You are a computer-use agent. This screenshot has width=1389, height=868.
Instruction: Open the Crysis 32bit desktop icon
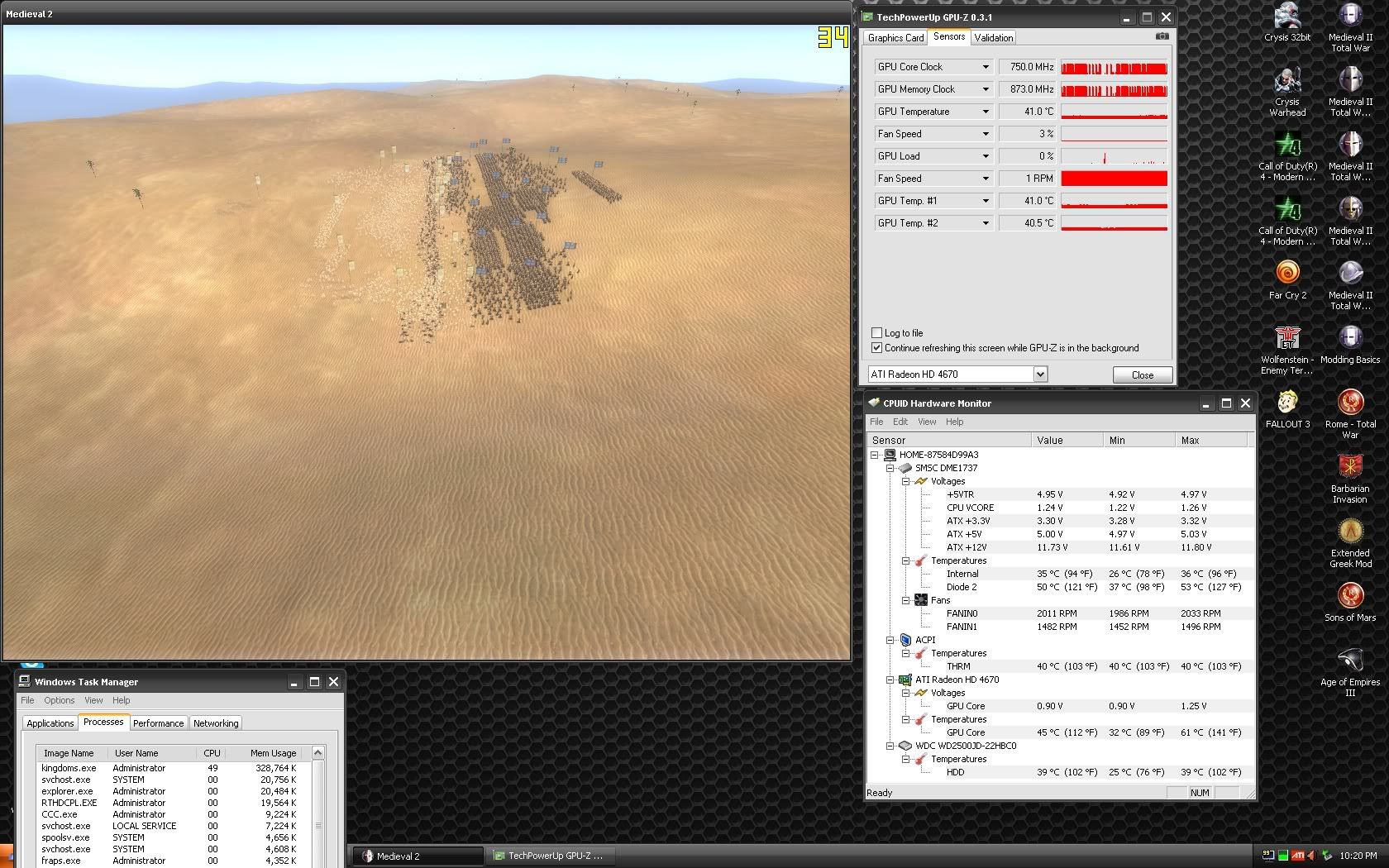click(x=1286, y=17)
